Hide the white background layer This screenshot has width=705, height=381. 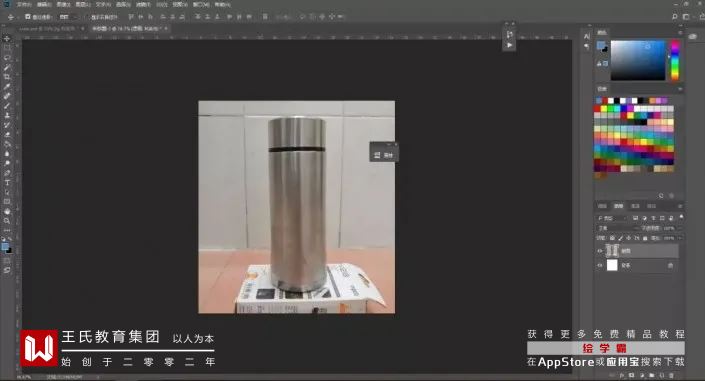coord(599,266)
